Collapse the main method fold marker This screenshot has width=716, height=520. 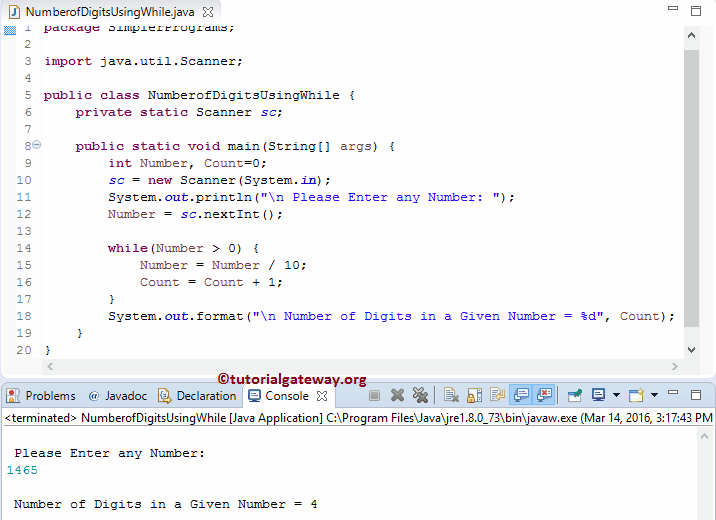tap(37, 145)
